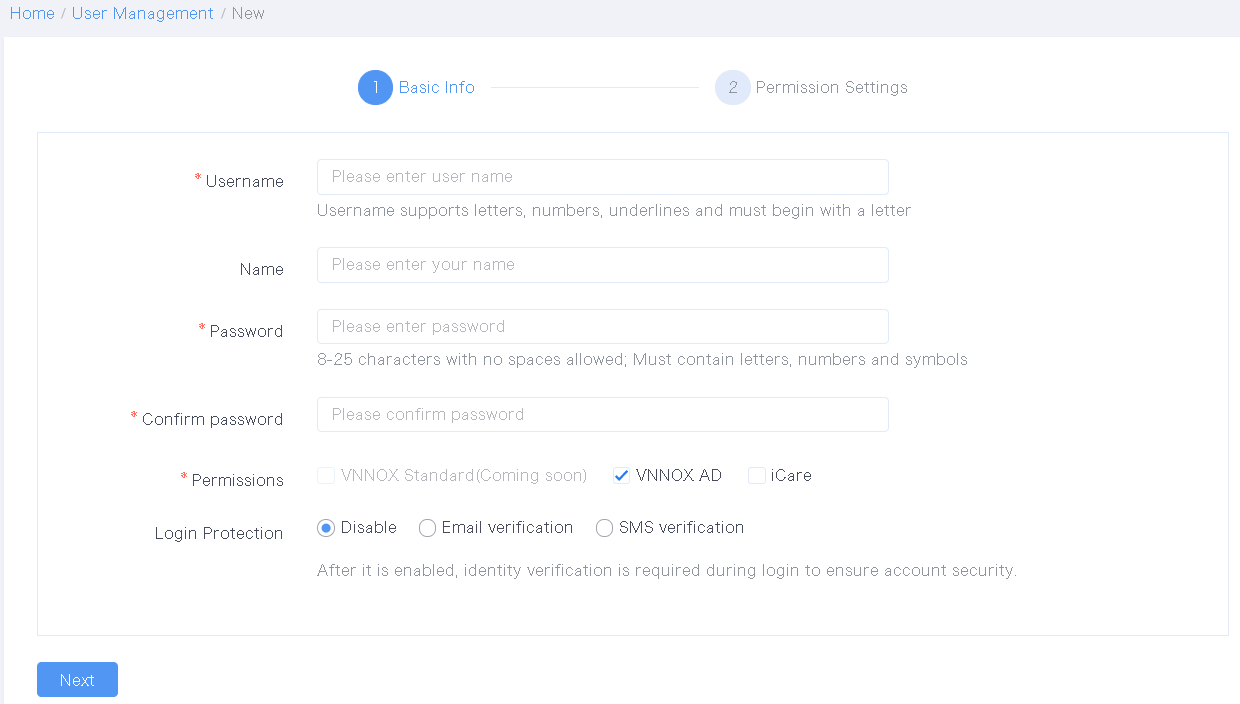Check the iCare permission checkbox
1240x704 pixels.
click(757, 476)
